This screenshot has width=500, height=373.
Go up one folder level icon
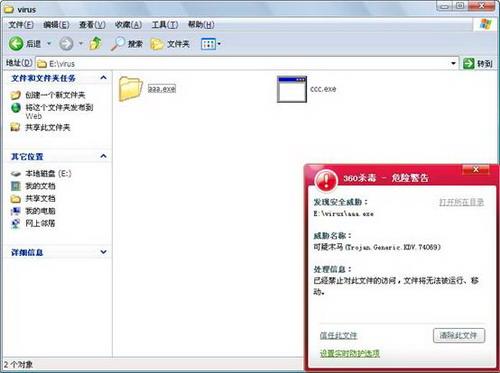coord(95,43)
